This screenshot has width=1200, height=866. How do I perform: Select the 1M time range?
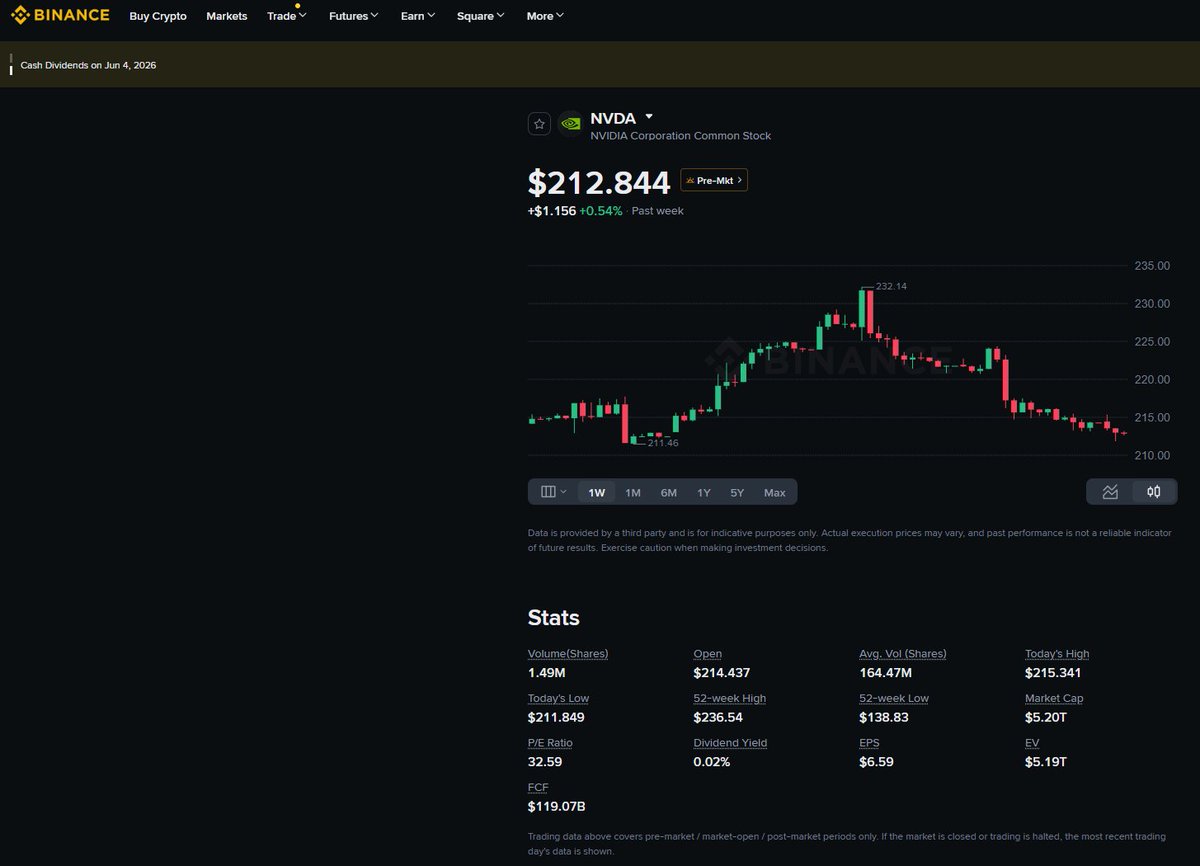pos(633,492)
